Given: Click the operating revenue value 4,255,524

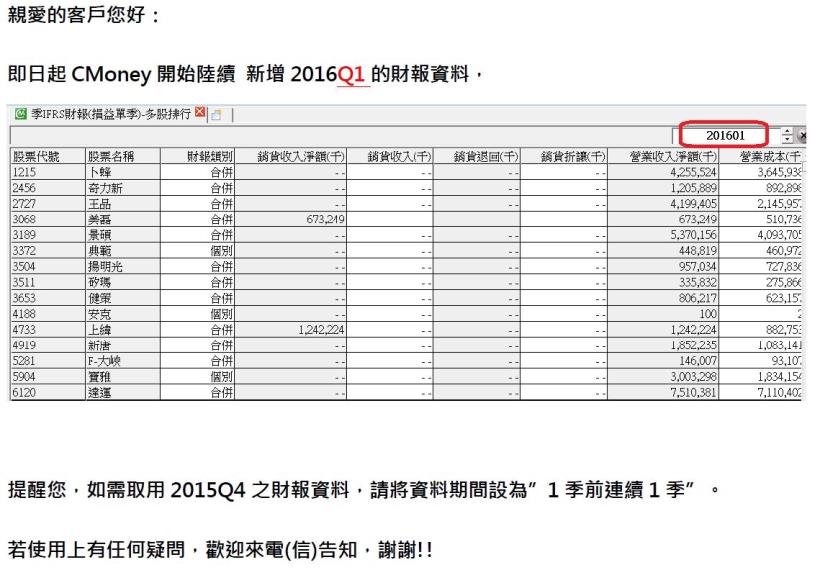Looking at the screenshot, I should (693, 172).
